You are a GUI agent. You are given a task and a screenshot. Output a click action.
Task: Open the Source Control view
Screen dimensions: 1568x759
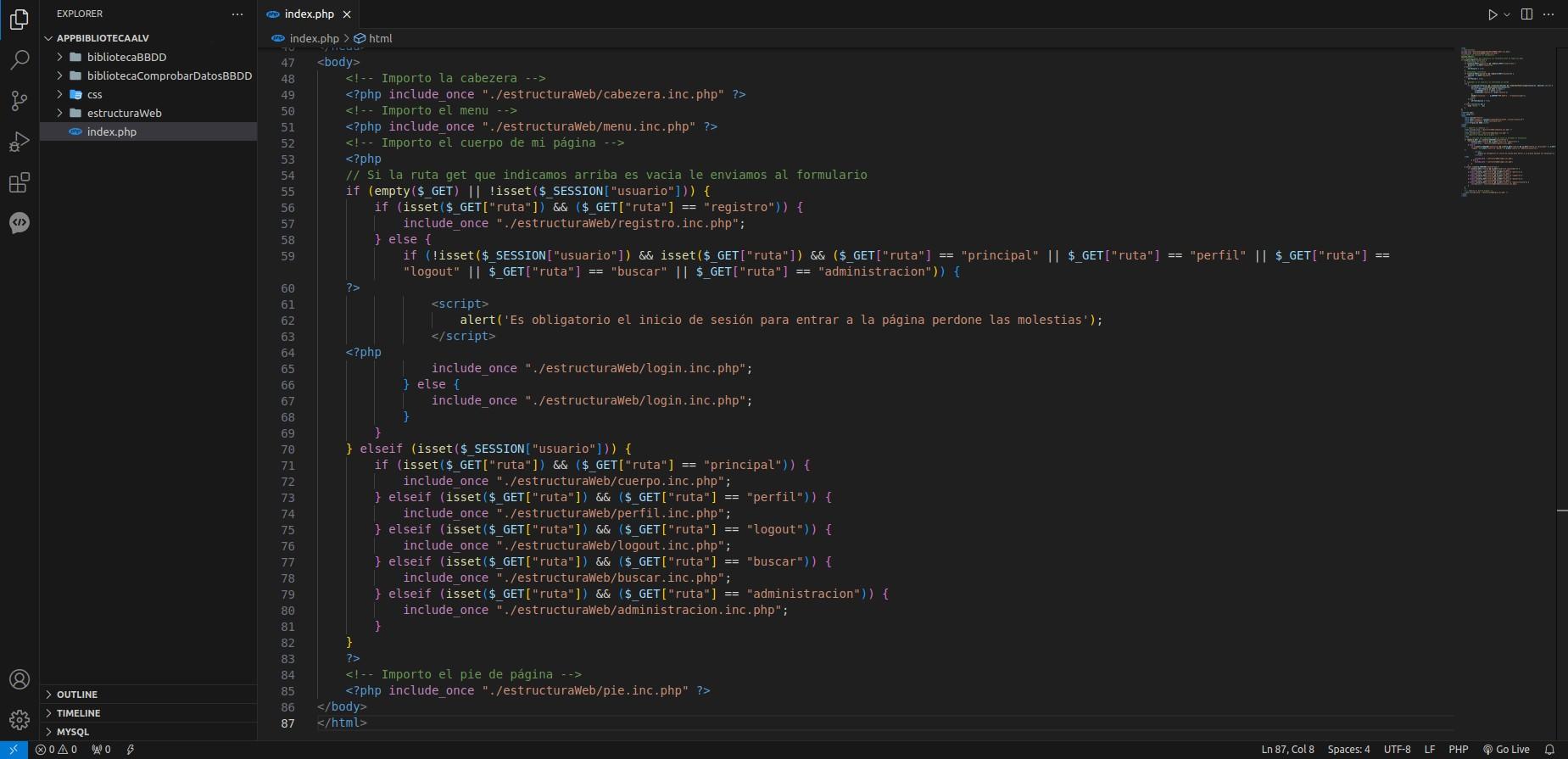pyautogui.click(x=20, y=101)
